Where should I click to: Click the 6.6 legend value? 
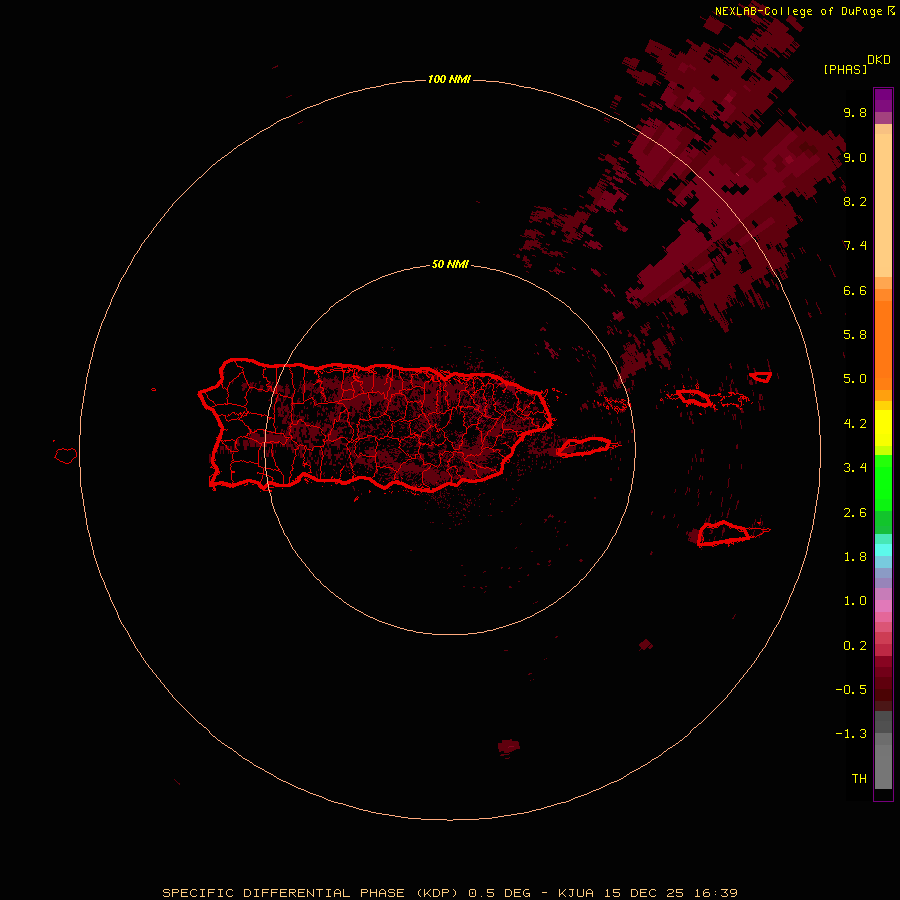[855, 290]
